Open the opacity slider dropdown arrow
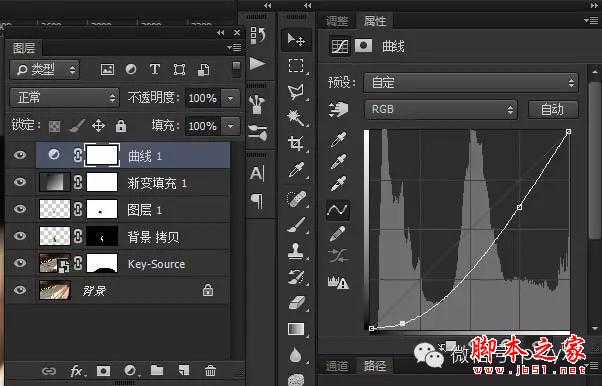The image size is (602, 386). (x=230, y=98)
